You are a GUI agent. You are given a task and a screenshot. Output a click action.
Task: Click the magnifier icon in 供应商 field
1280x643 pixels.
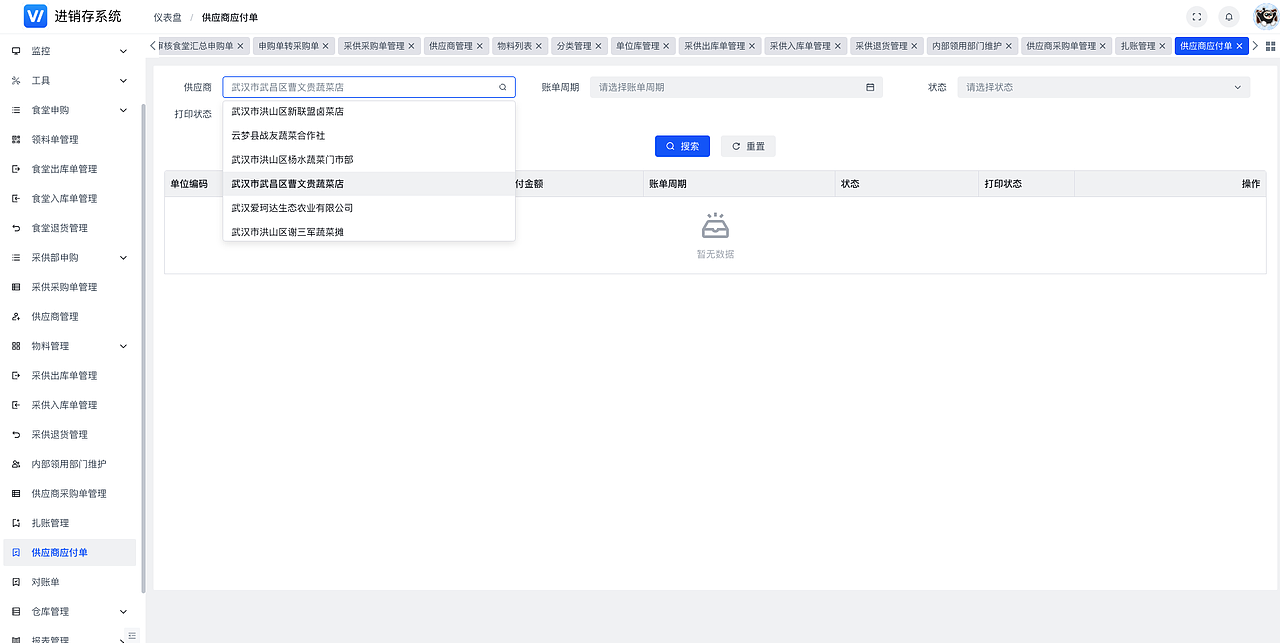[x=503, y=87]
